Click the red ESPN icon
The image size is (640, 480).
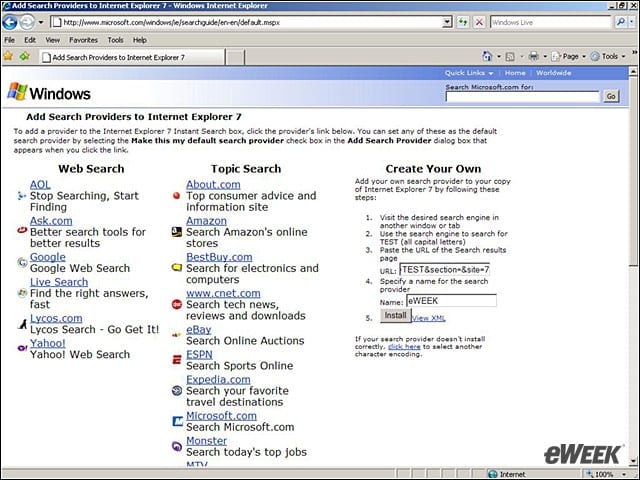coord(177,360)
